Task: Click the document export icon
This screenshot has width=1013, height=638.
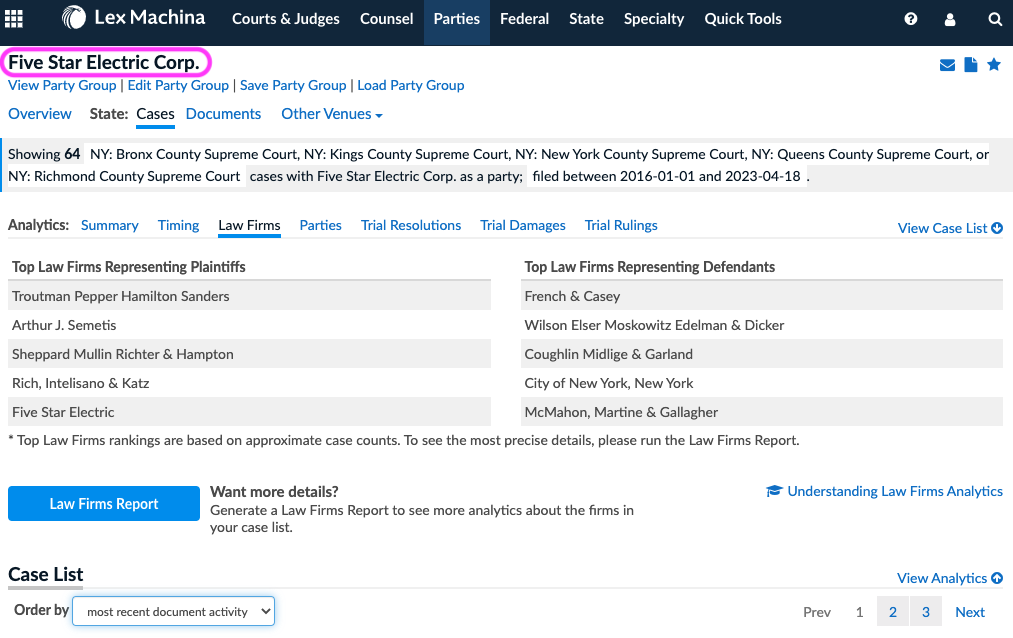Action: coord(970,66)
